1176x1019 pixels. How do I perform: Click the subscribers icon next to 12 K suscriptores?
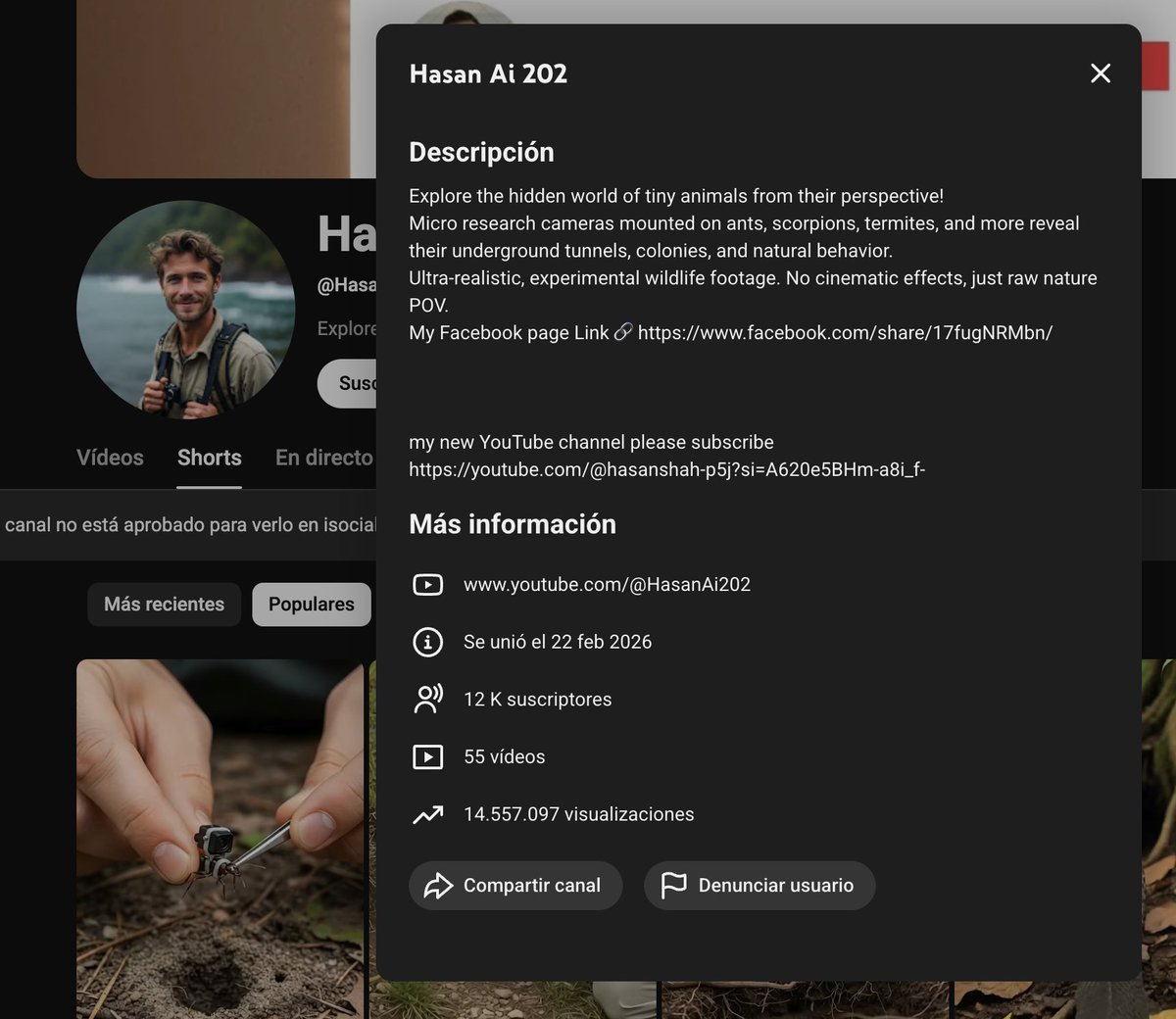tap(428, 700)
